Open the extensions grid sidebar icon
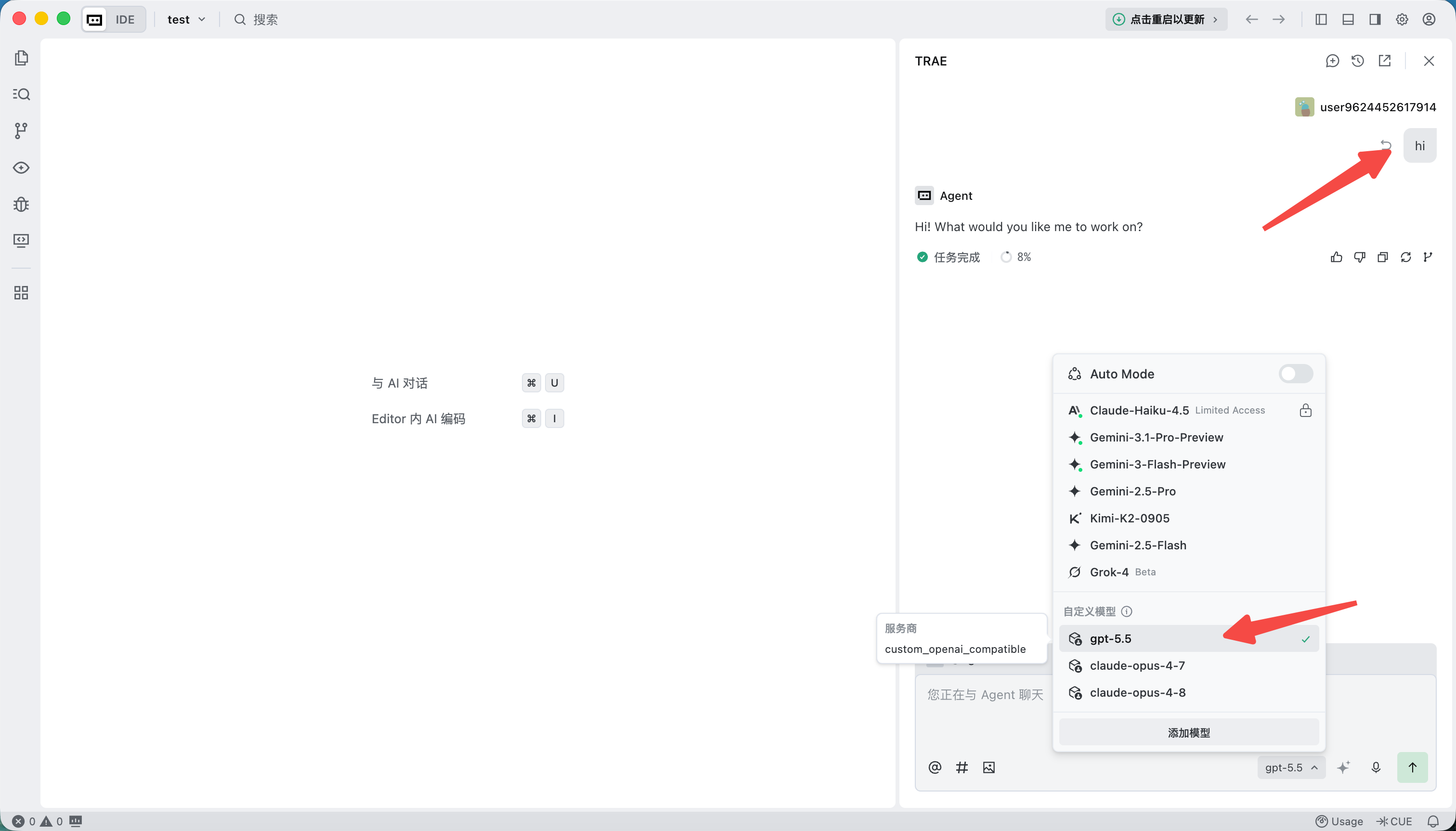The width and height of the screenshot is (1456, 831). coord(21,293)
